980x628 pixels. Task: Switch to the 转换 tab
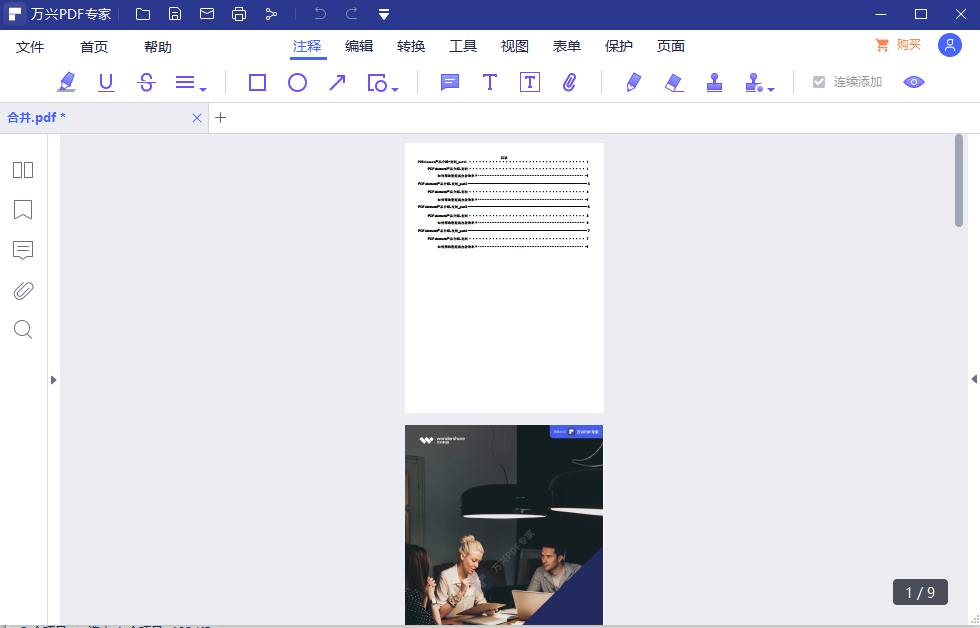coord(411,46)
